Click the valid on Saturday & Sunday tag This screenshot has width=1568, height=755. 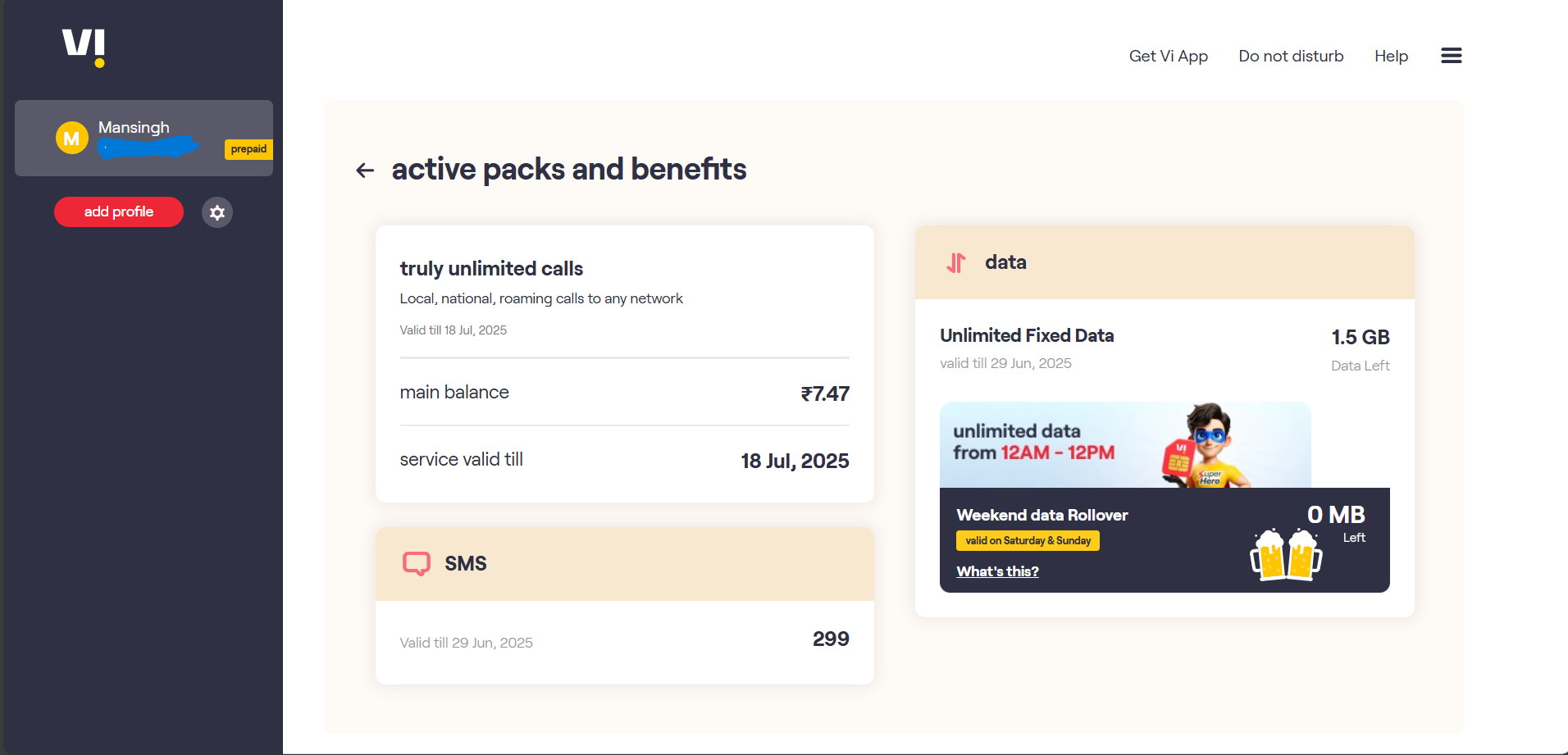[x=1028, y=541]
